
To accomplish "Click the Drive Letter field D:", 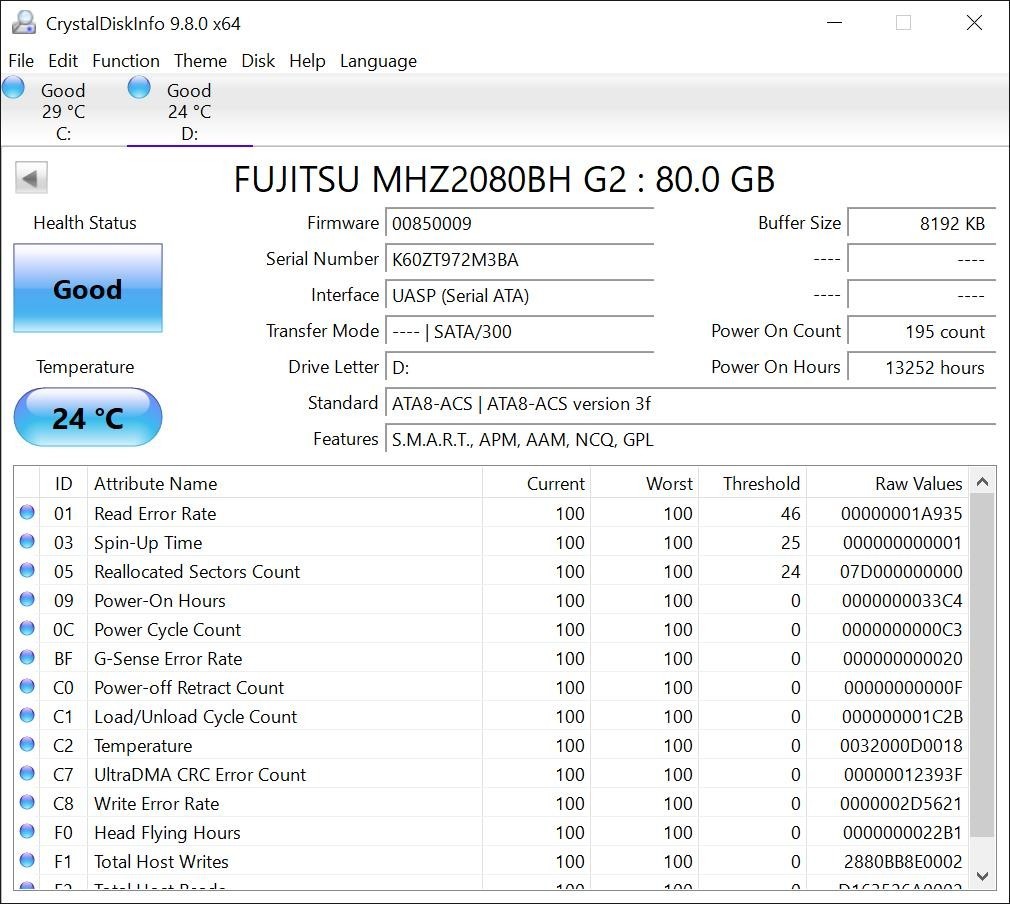I will pyautogui.click(x=520, y=368).
